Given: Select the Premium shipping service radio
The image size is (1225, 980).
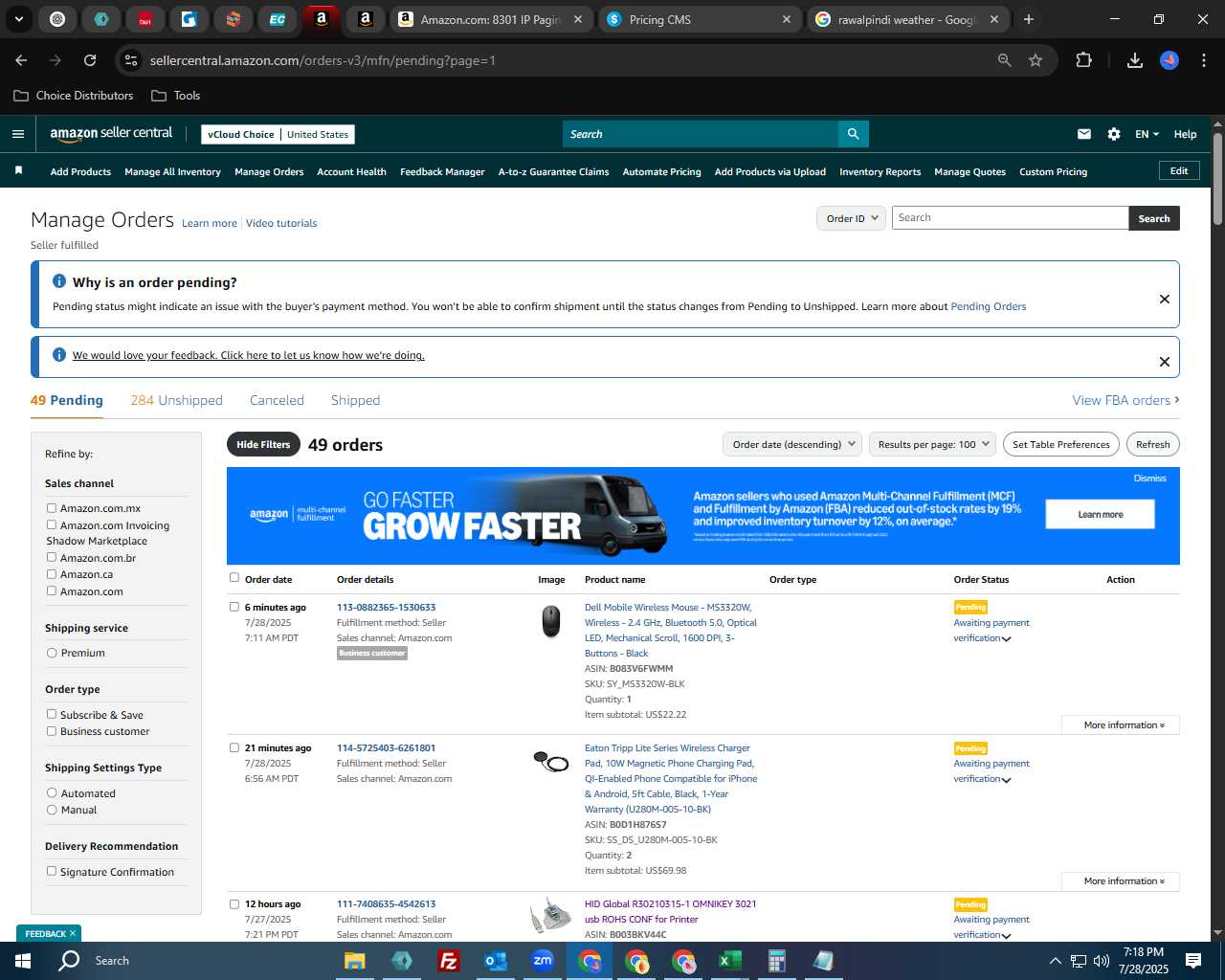Looking at the screenshot, I should point(52,653).
